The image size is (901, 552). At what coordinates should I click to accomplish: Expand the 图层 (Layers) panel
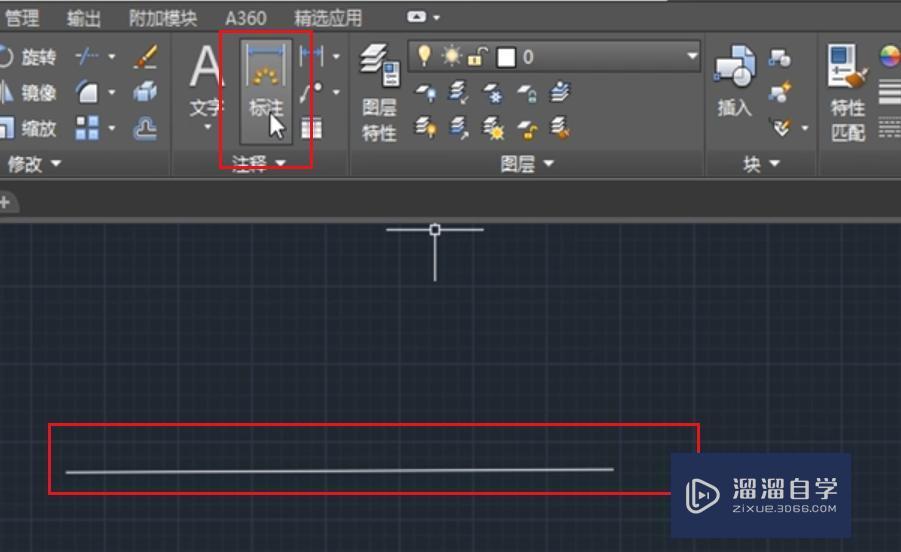[527, 164]
